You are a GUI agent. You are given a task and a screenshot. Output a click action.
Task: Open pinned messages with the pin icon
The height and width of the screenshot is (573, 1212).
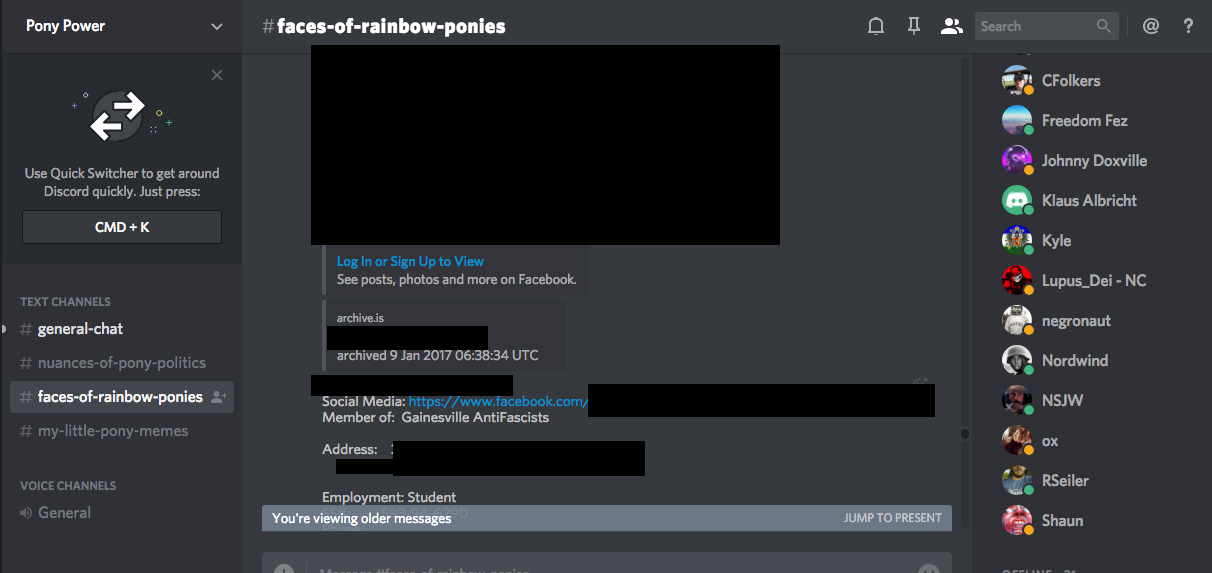(x=913, y=27)
